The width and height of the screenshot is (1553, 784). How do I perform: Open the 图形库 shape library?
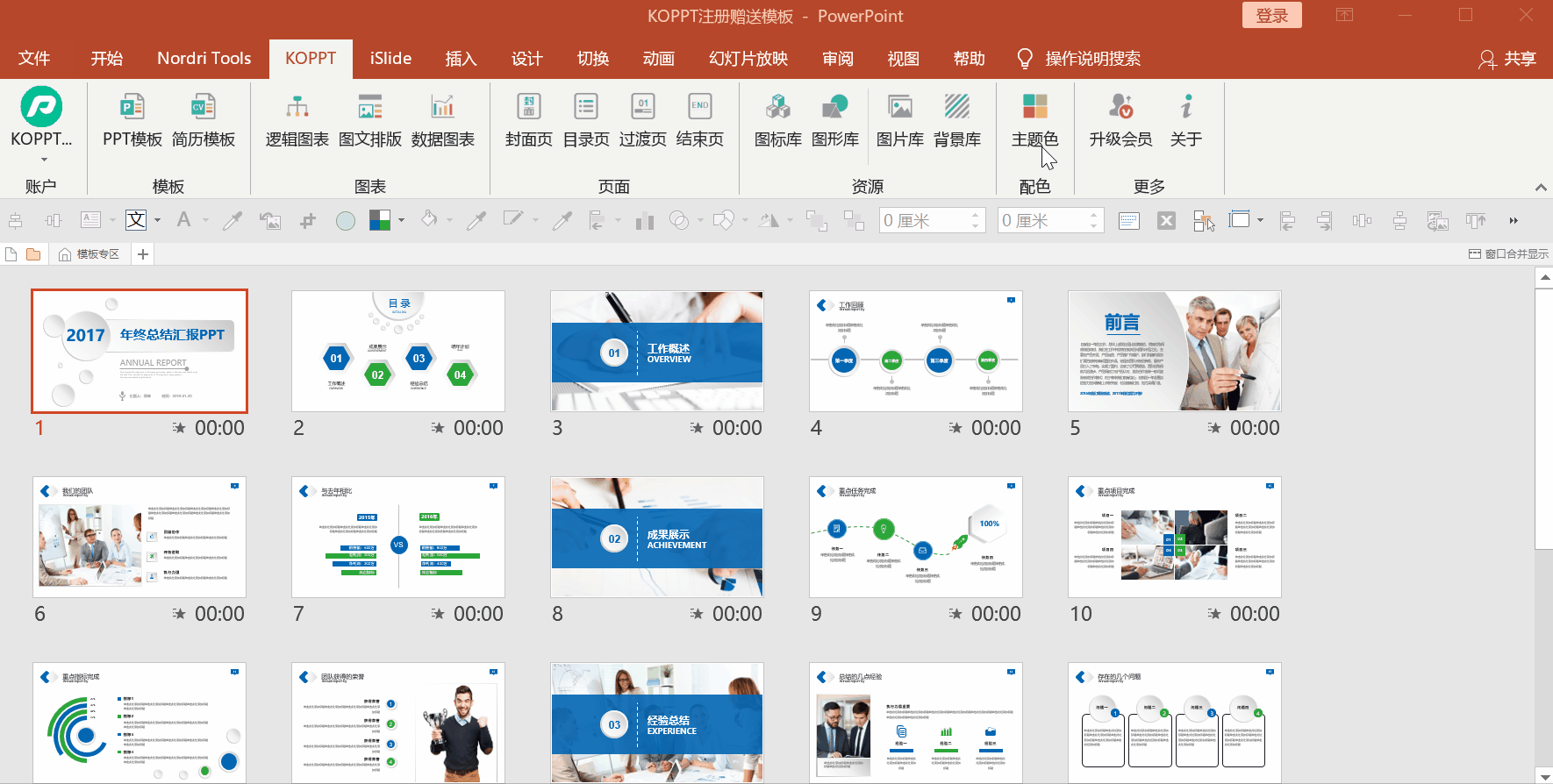pyautogui.click(x=835, y=120)
